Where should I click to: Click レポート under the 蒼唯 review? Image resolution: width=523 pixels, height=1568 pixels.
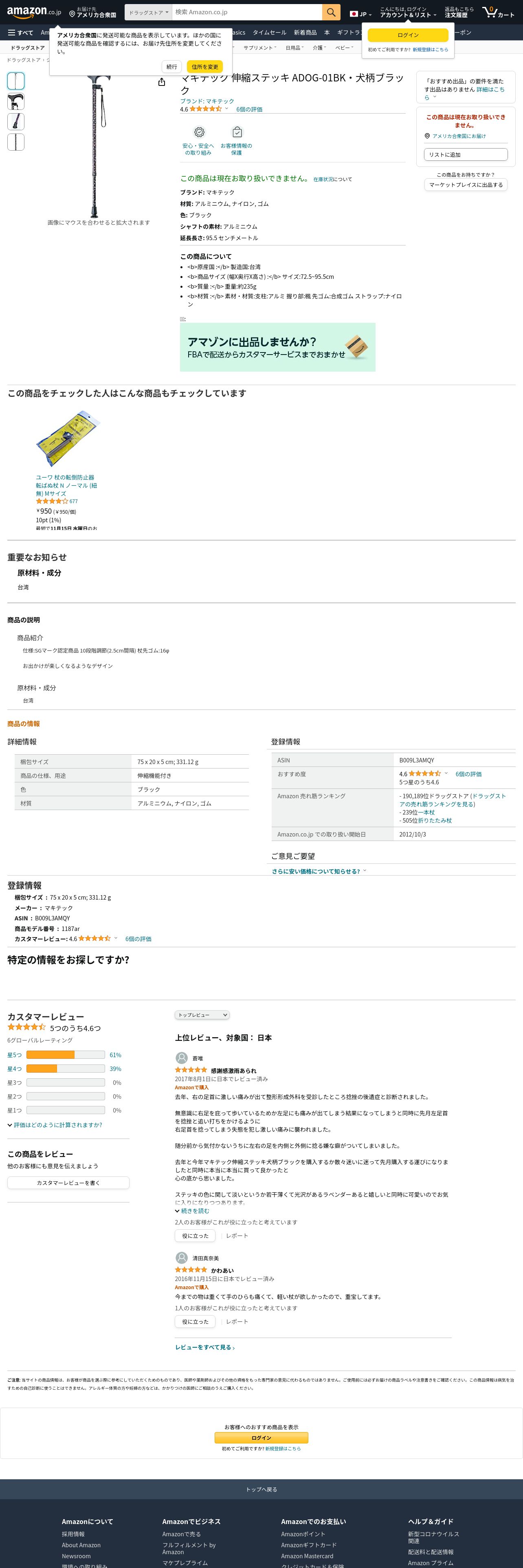tap(237, 1236)
